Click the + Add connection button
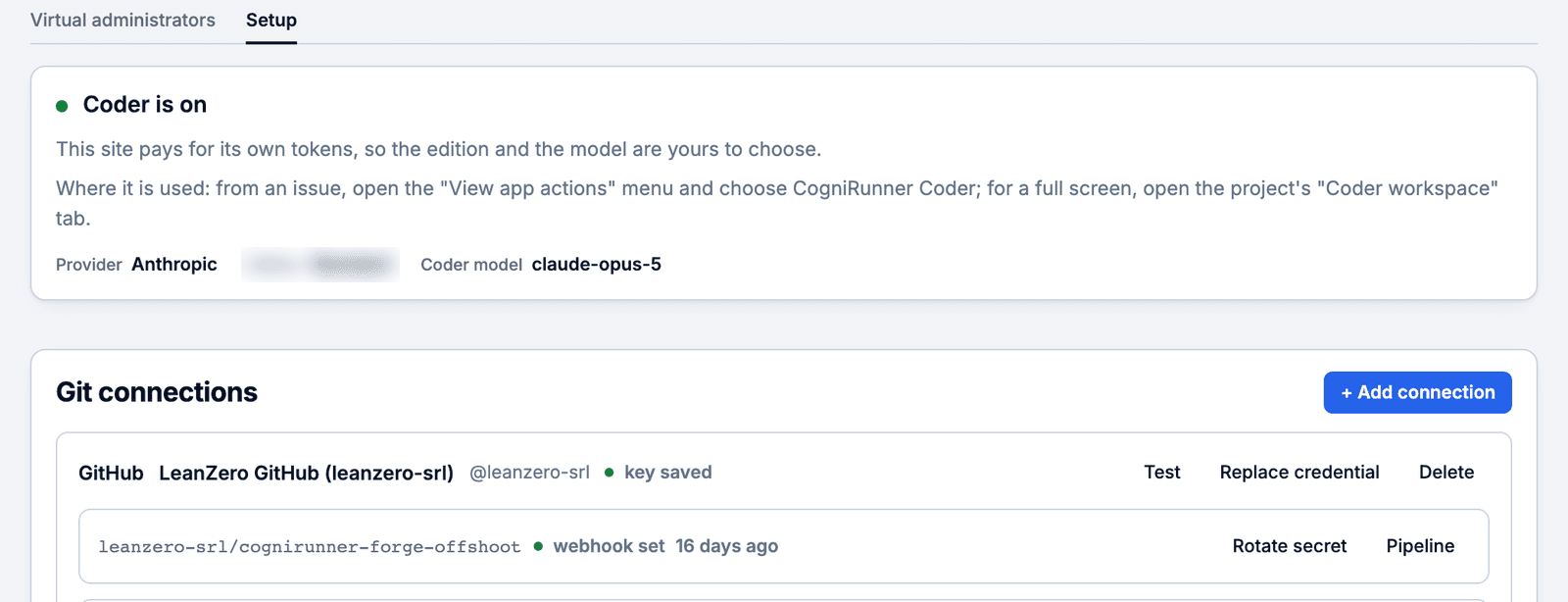This screenshot has height=602, width=1568. click(x=1417, y=392)
